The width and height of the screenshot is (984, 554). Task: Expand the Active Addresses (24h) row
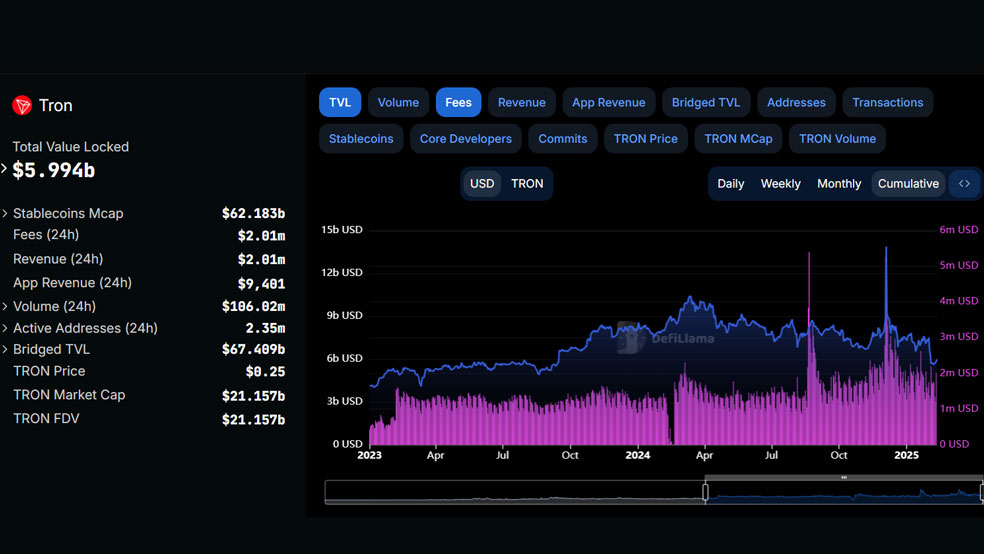tap(5, 328)
